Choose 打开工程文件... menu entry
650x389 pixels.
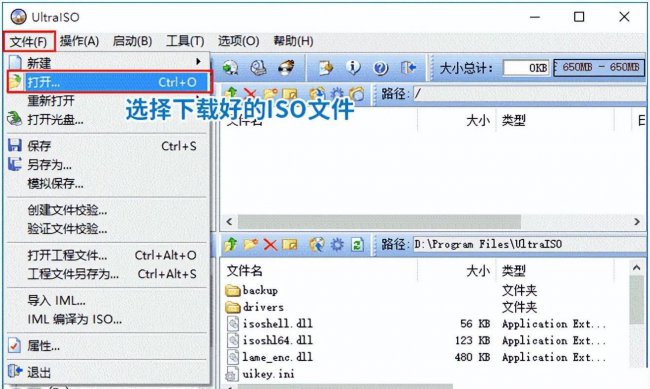point(107,255)
